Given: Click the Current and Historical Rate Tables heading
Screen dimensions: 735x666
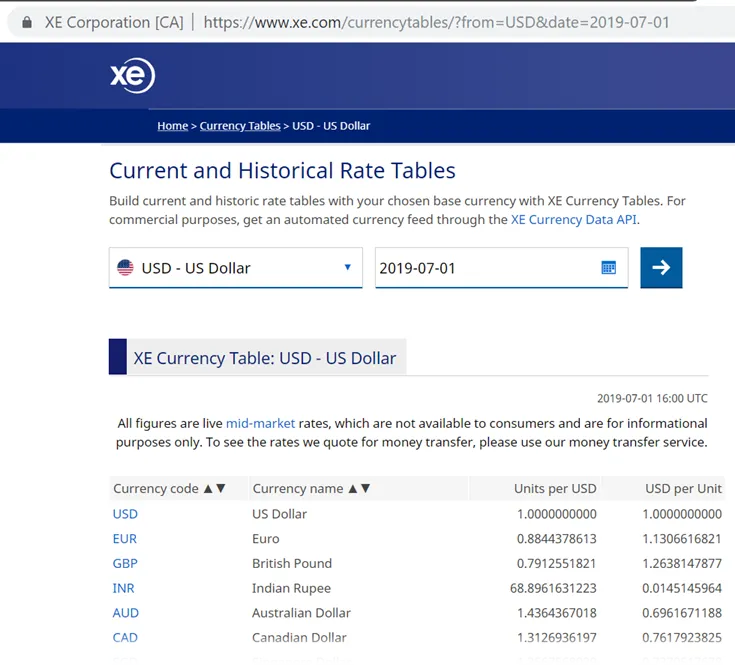Looking at the screenshot, I should point(282,171).
